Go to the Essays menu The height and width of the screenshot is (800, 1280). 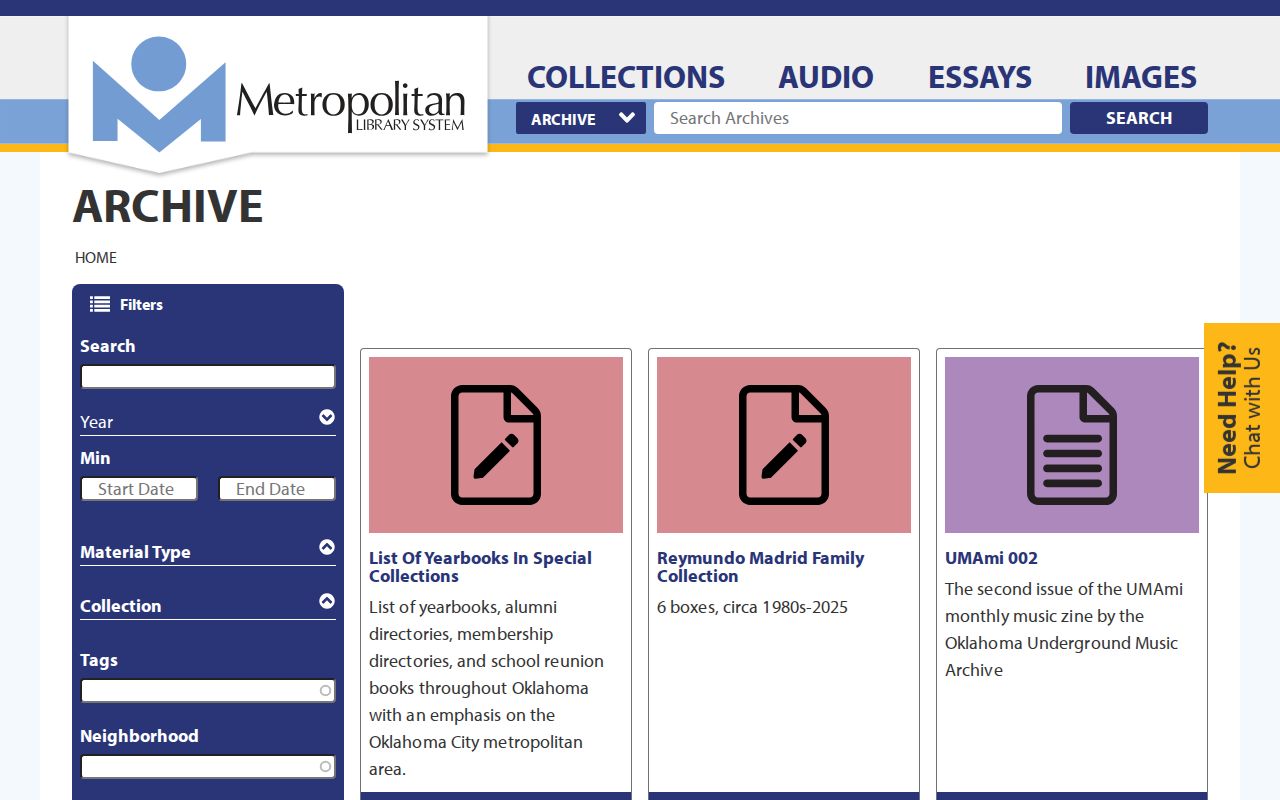click(980, 77)
